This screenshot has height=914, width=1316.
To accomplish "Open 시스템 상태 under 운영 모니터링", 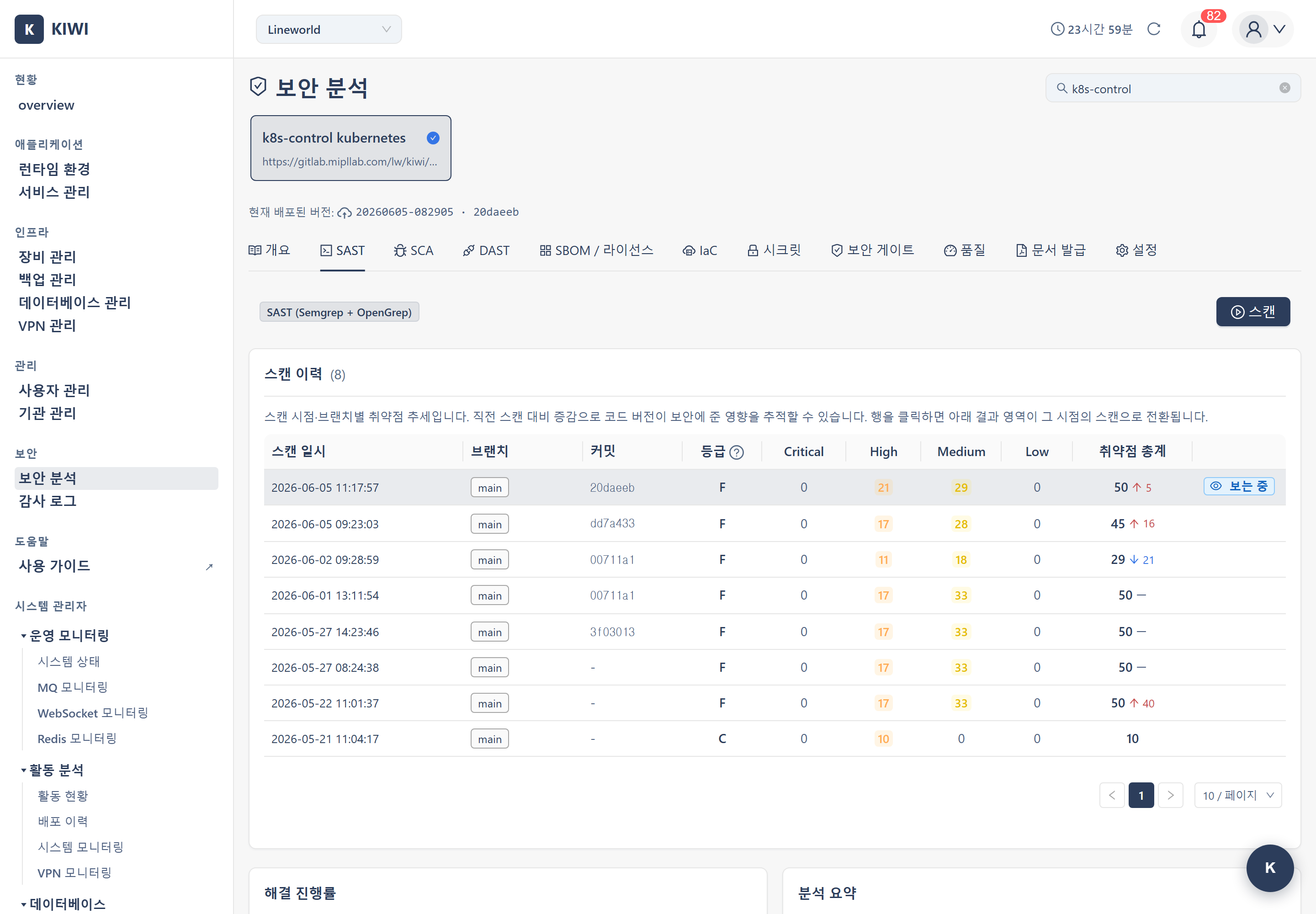I will pyautogui.click(x=69, y=661).
